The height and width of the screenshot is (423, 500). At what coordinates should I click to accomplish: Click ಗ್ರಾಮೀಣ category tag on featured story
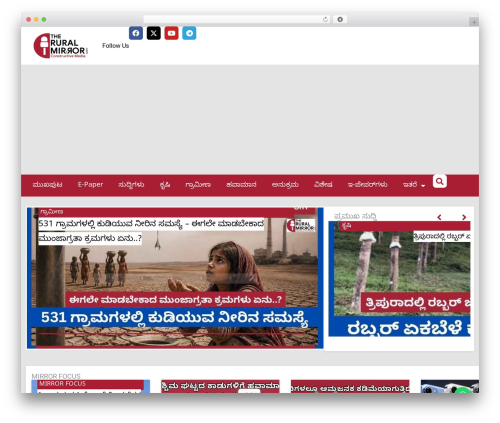[x=51, y=212]
